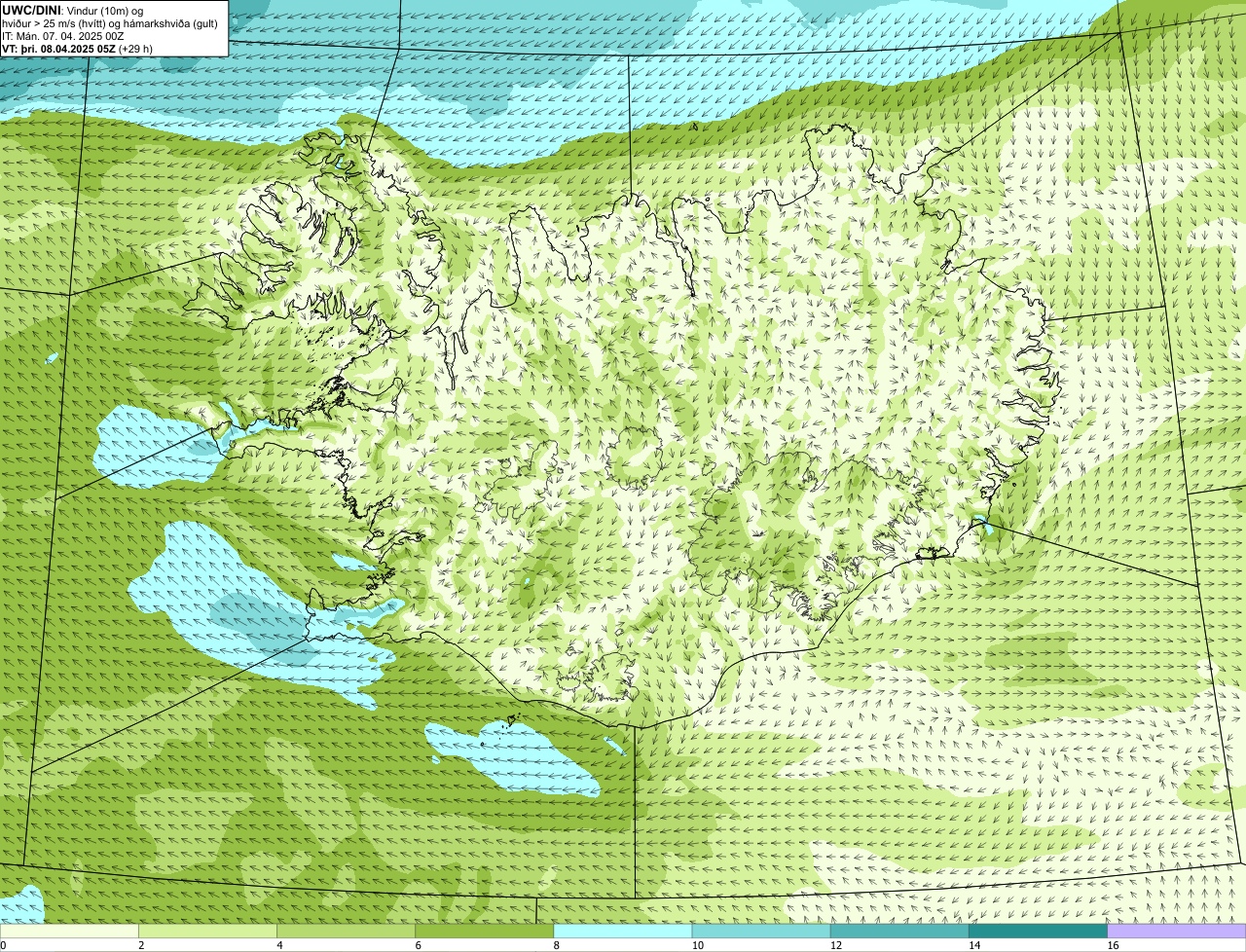This screenshot has width=1246, height=952.
Task: Click the legend tick label '4'
Action: click(279, 945)
